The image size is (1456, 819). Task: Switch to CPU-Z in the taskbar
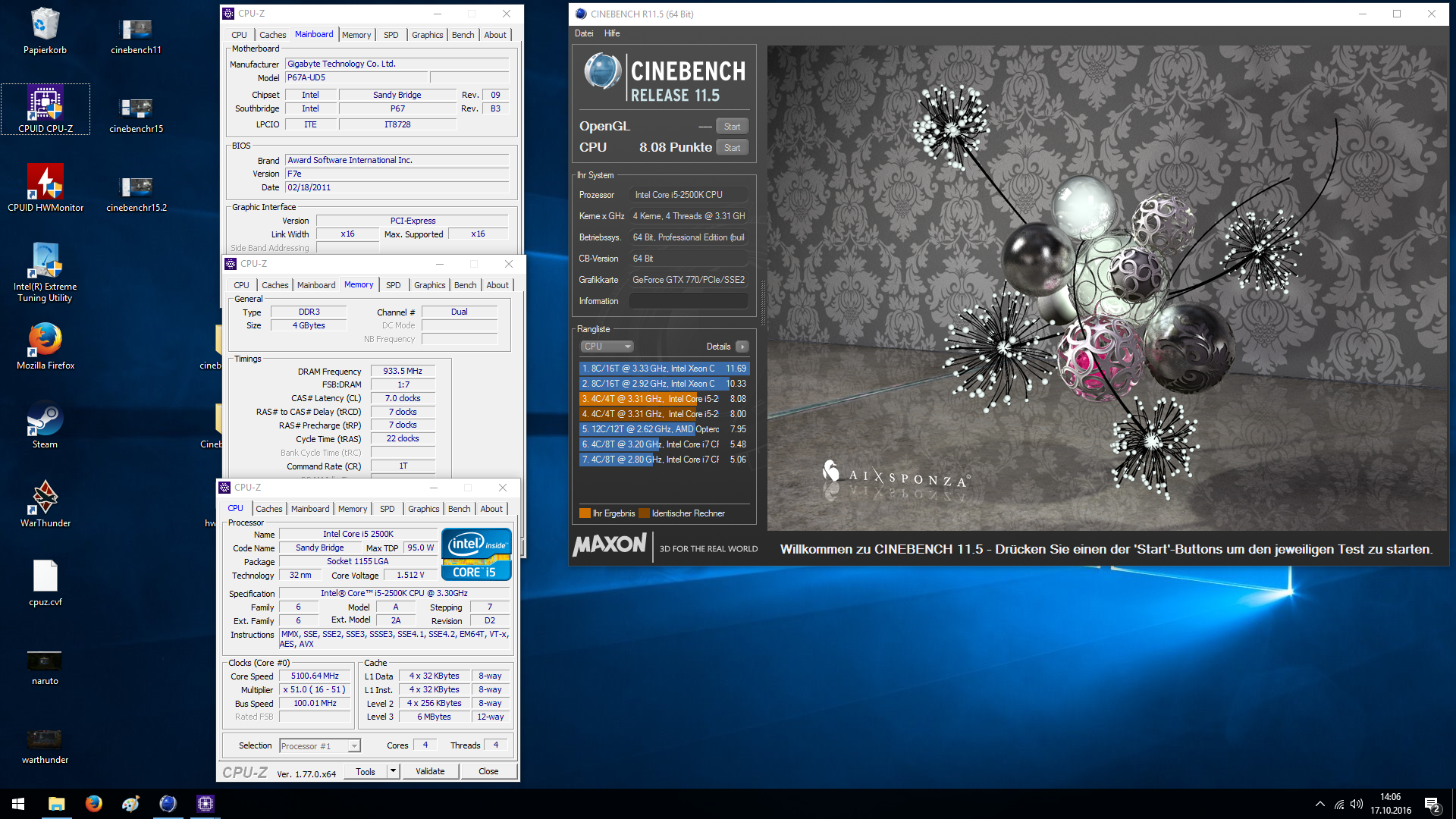coord(205,804)
